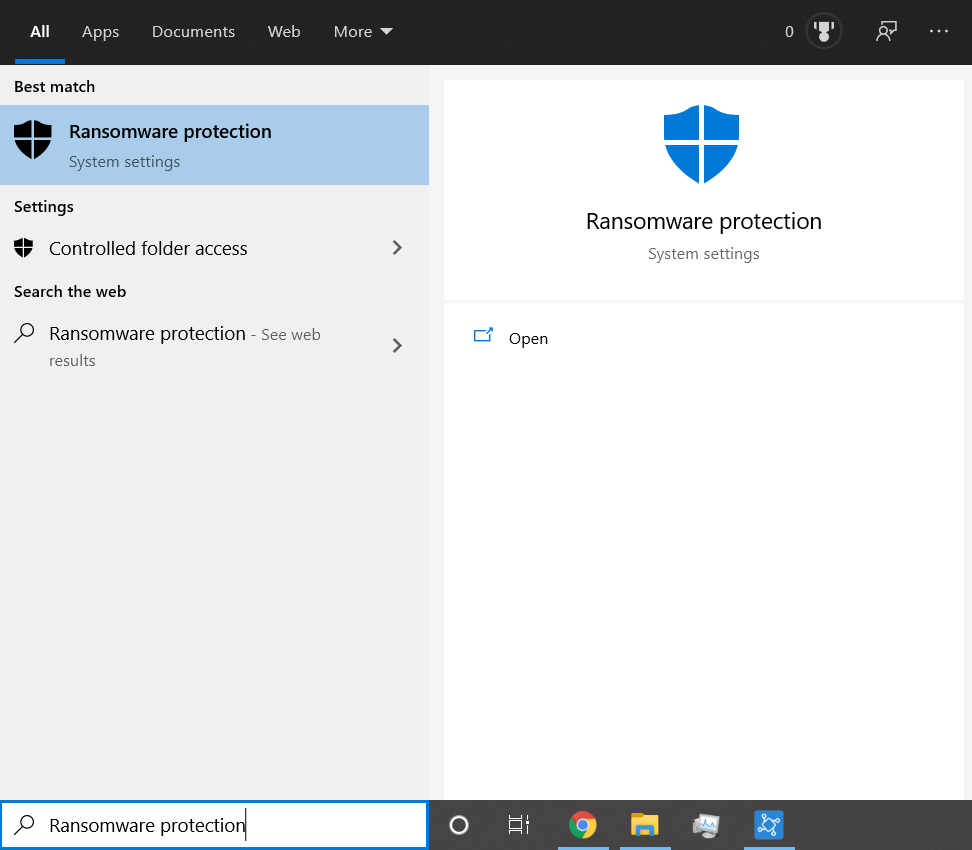This screenshot has width=972, height=850.
Task: Open the feedback person icon
Action: click(x=886, y=31)
